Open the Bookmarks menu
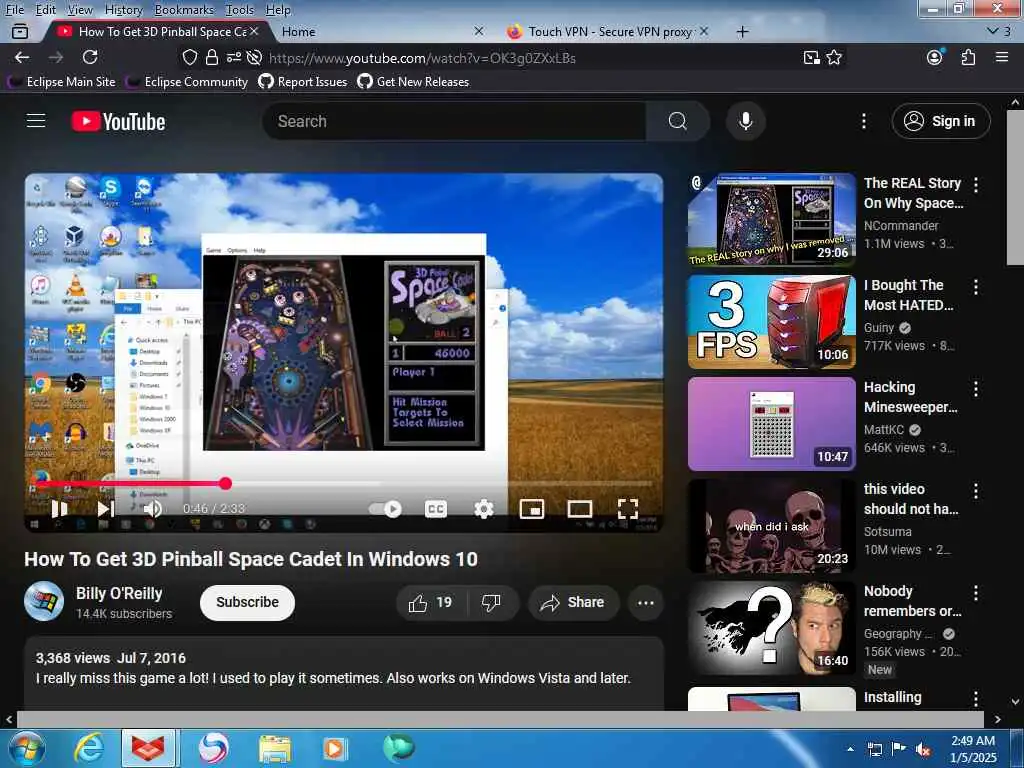1024x768 pixels. [x=184, y=10]
